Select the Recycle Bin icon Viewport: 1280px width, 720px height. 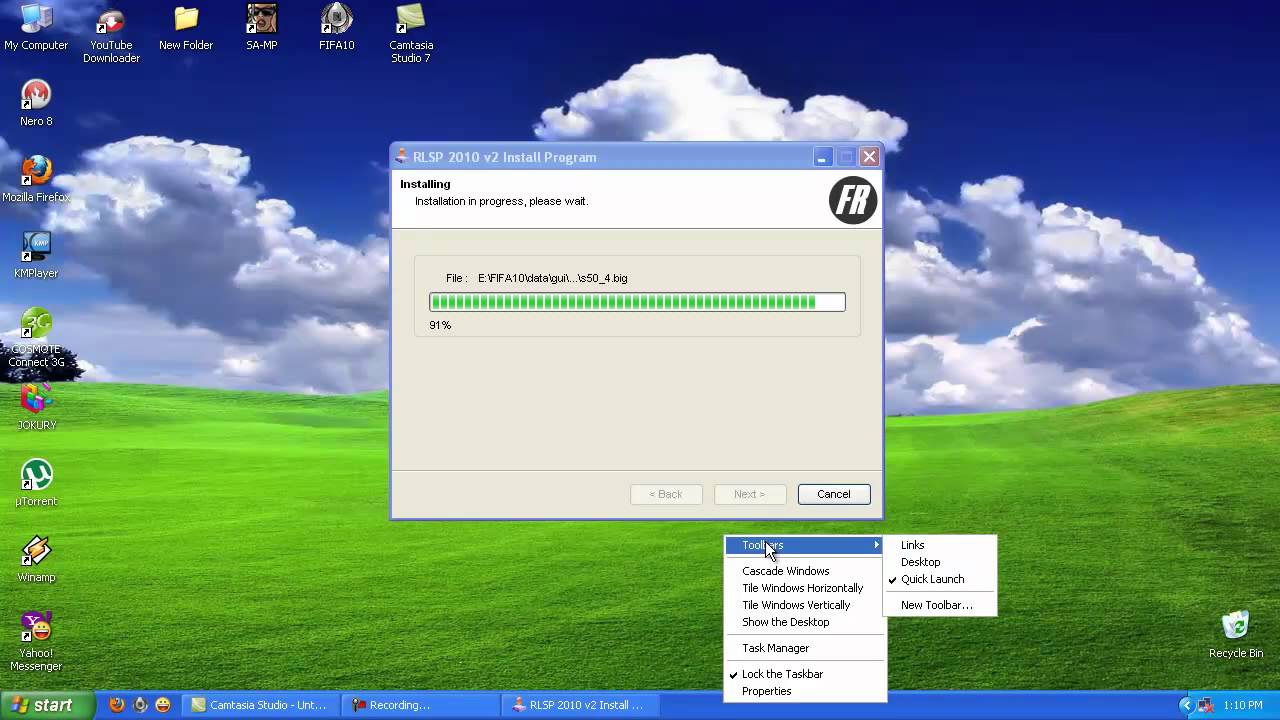[x=1236, y=635]
